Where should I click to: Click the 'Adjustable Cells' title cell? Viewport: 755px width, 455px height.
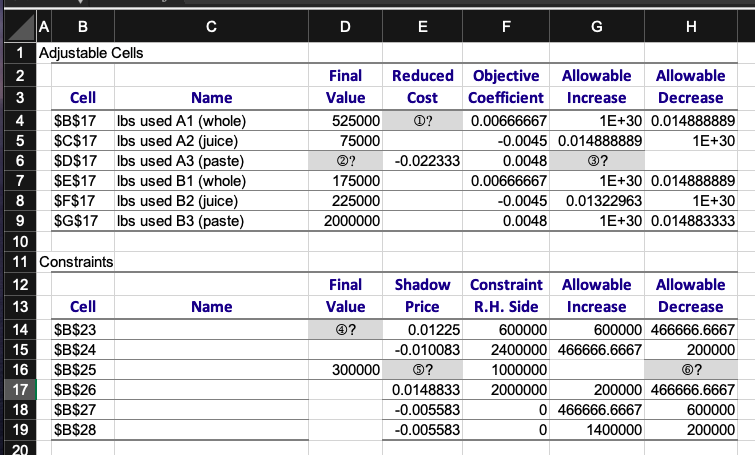[x=91, y=53]
